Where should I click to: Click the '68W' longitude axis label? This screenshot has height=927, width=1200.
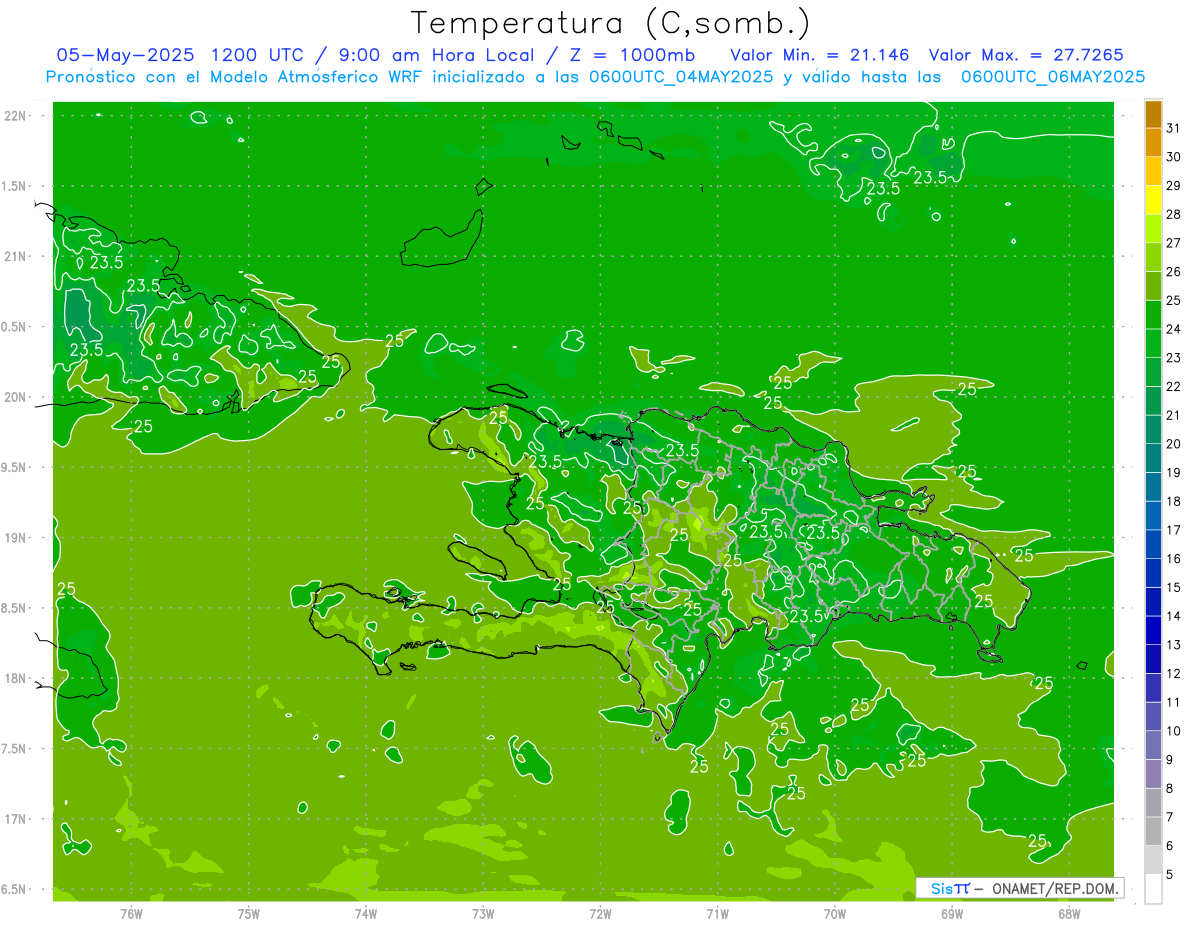pyautogui.click(x=1069, y=914)
